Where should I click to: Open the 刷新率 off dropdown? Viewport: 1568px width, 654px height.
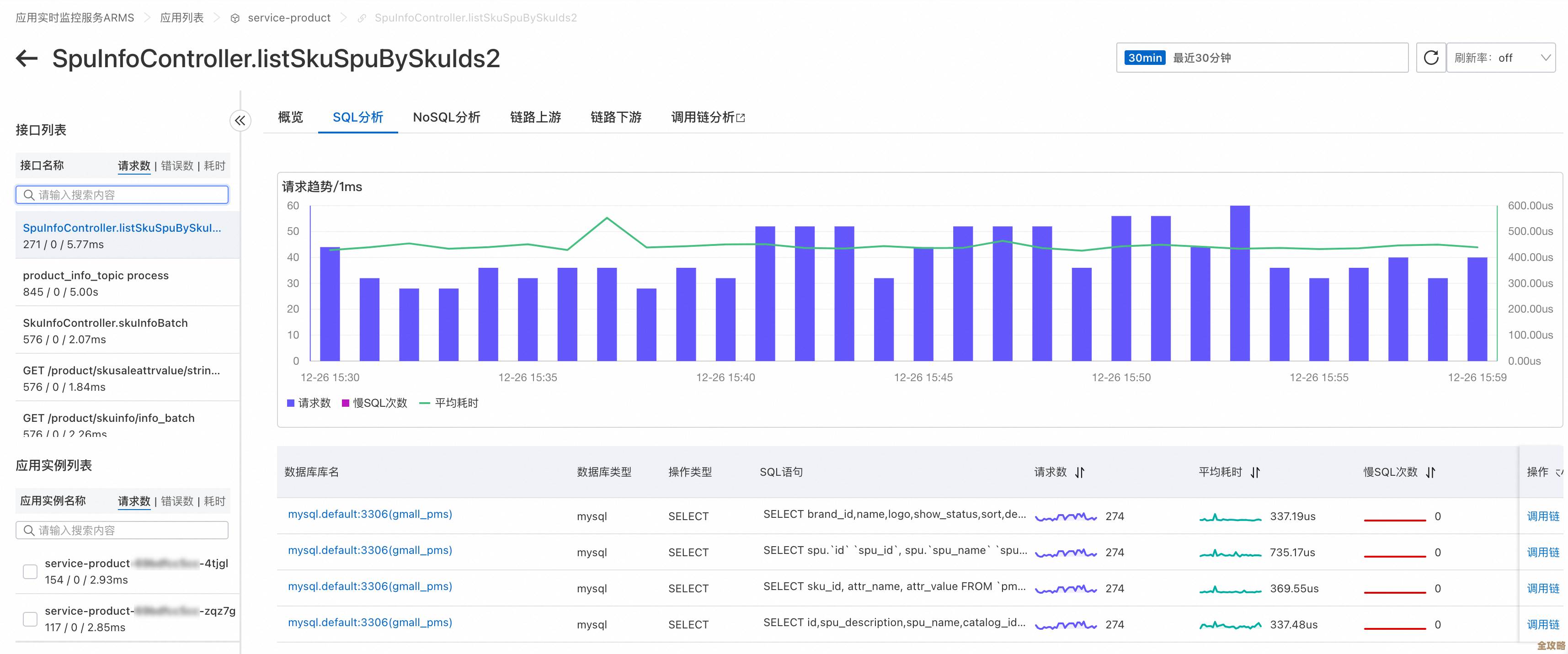1502,57
